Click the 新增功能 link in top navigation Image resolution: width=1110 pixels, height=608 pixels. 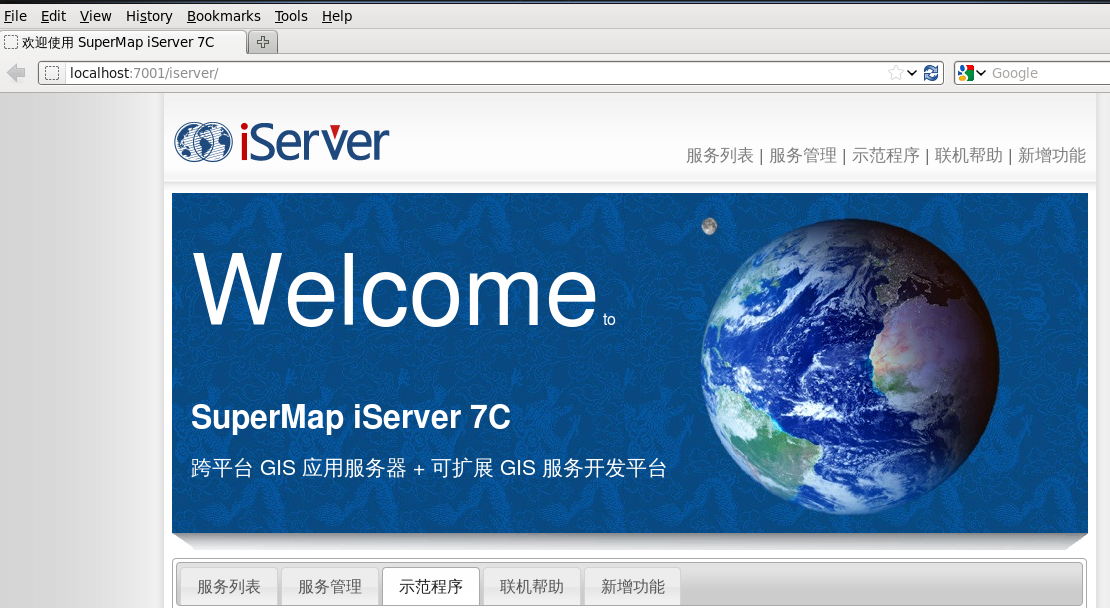[1052, 155]
